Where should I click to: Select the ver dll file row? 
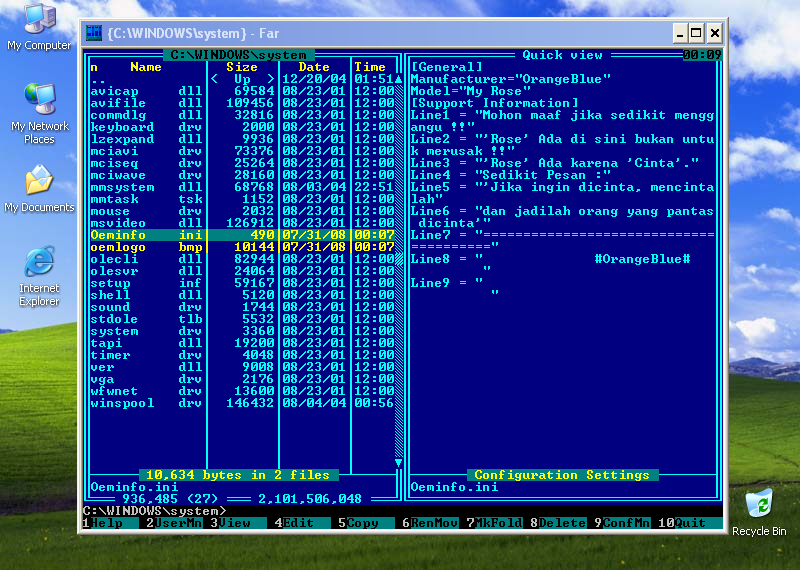242,367
